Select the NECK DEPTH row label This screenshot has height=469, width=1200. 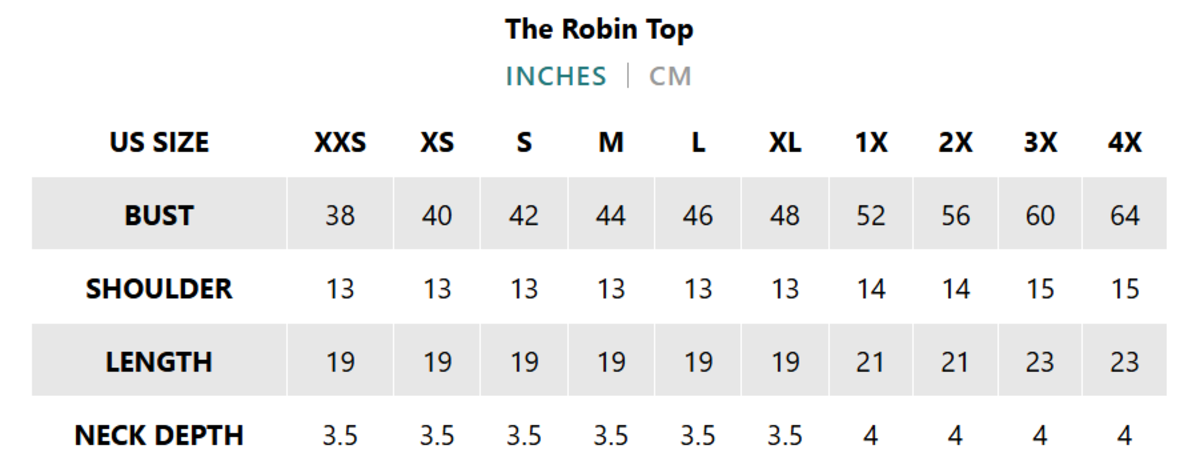tap(159, 435)
